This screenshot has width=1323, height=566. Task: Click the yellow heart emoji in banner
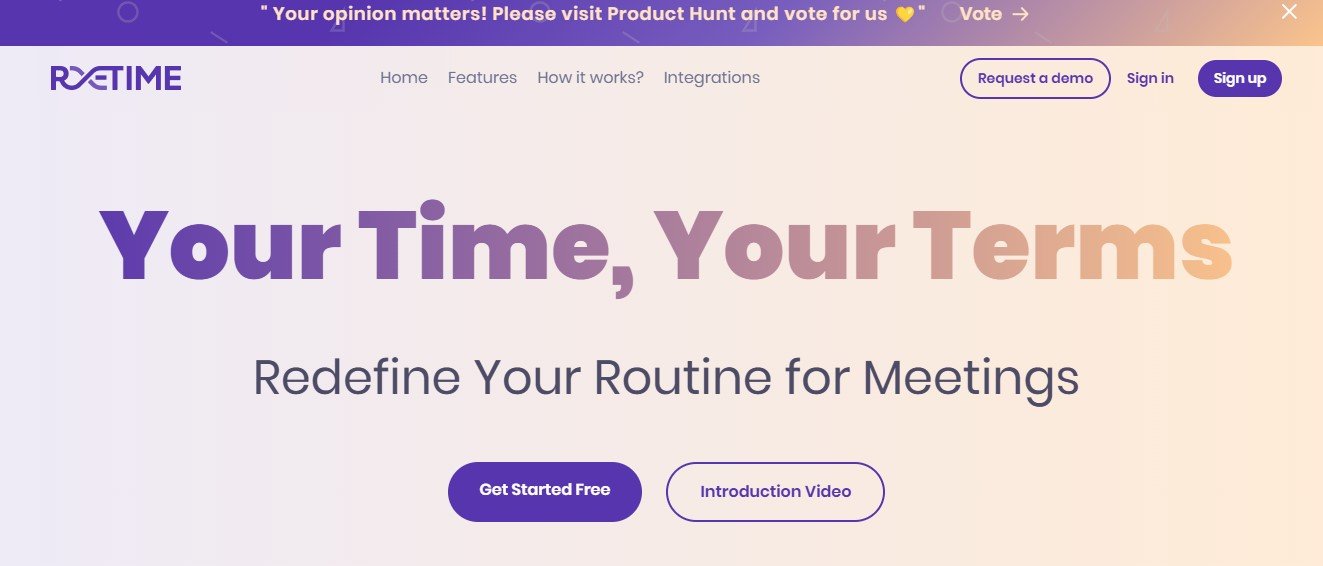pos(904,14)
